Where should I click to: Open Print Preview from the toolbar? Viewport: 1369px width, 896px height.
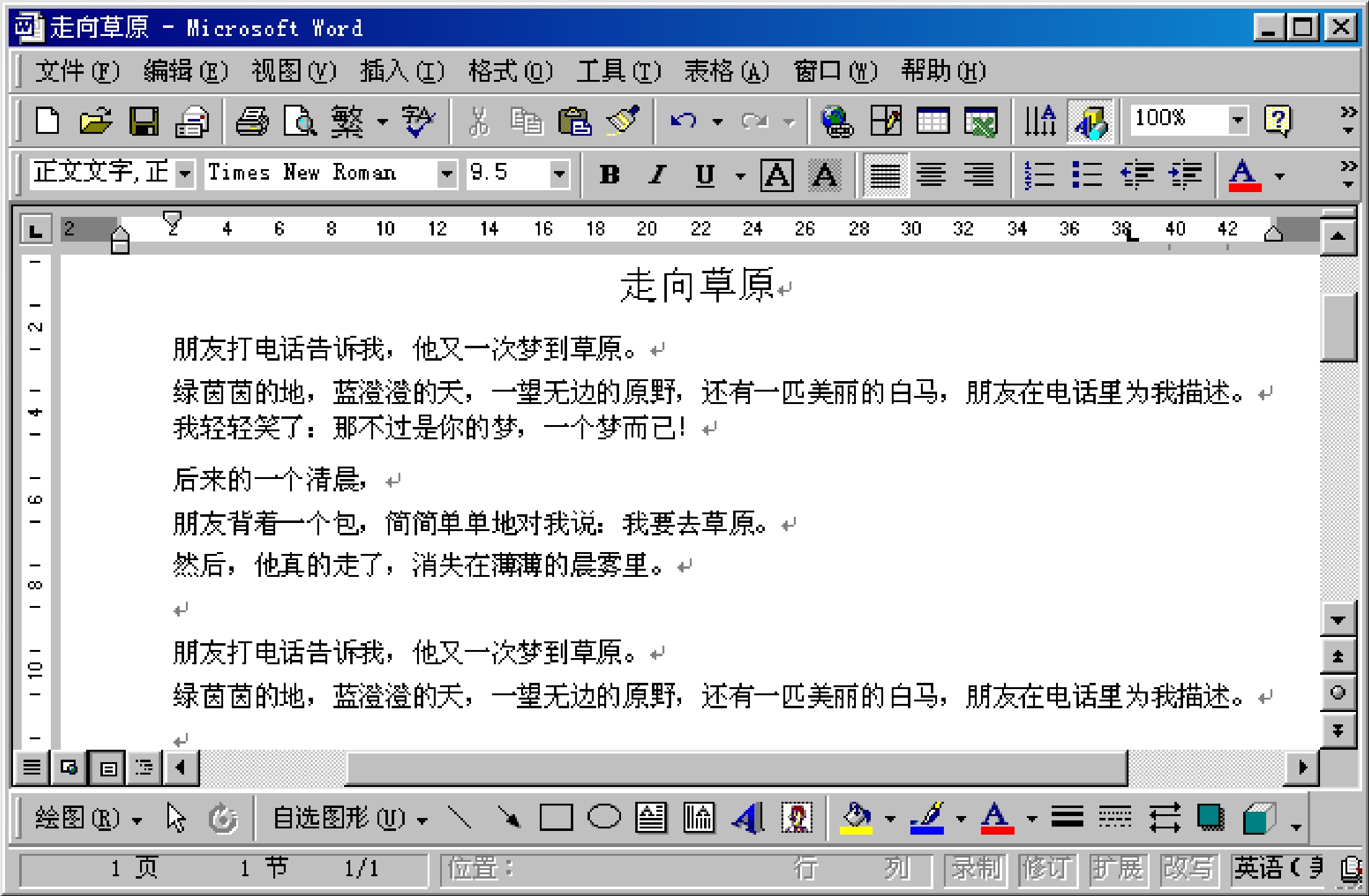pos(299,120)
